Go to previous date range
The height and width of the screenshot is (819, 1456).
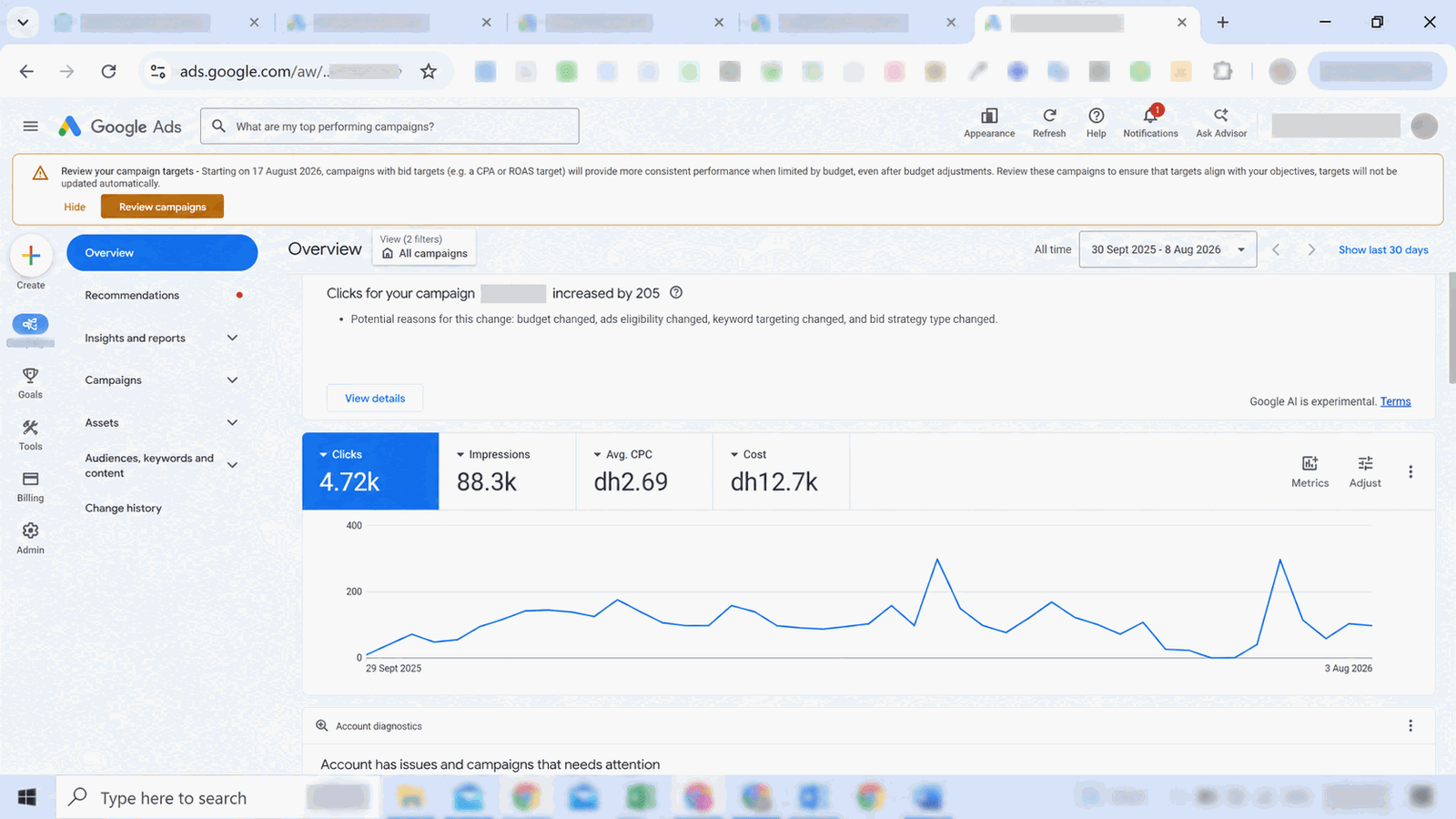[x=1276, y=249]
